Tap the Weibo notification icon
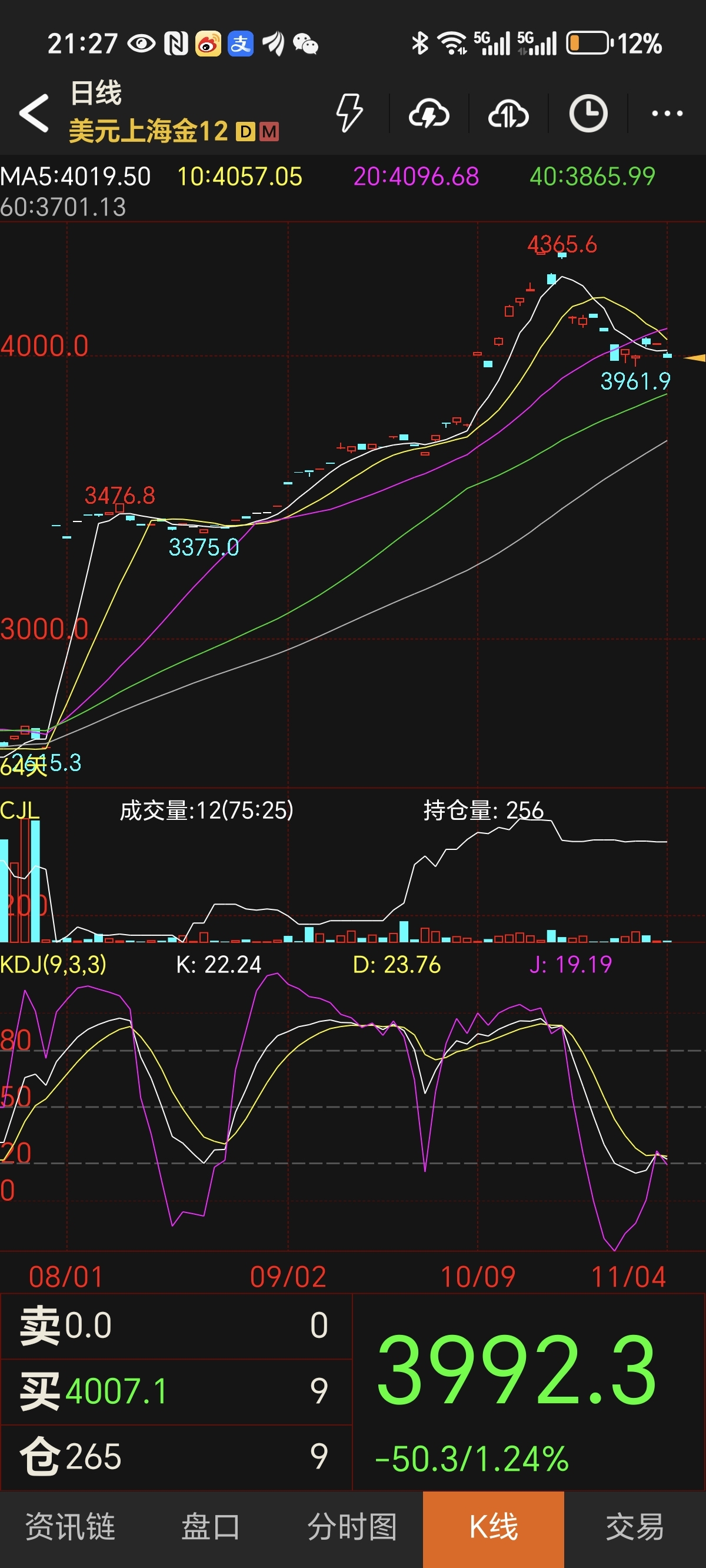Screen dimensions: 706x1568 pyautogui.click(x=208, y=44)
